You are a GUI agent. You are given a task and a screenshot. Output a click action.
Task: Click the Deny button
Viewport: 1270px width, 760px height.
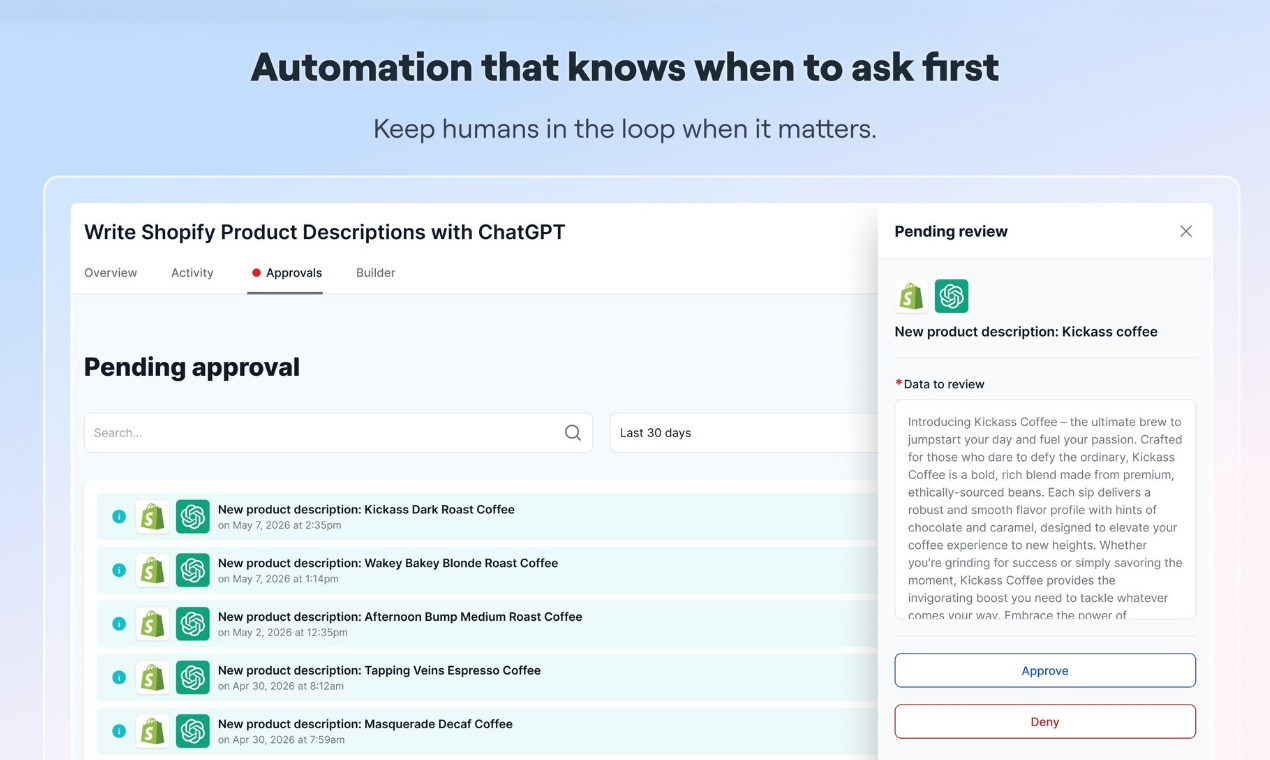[1045, 722]
